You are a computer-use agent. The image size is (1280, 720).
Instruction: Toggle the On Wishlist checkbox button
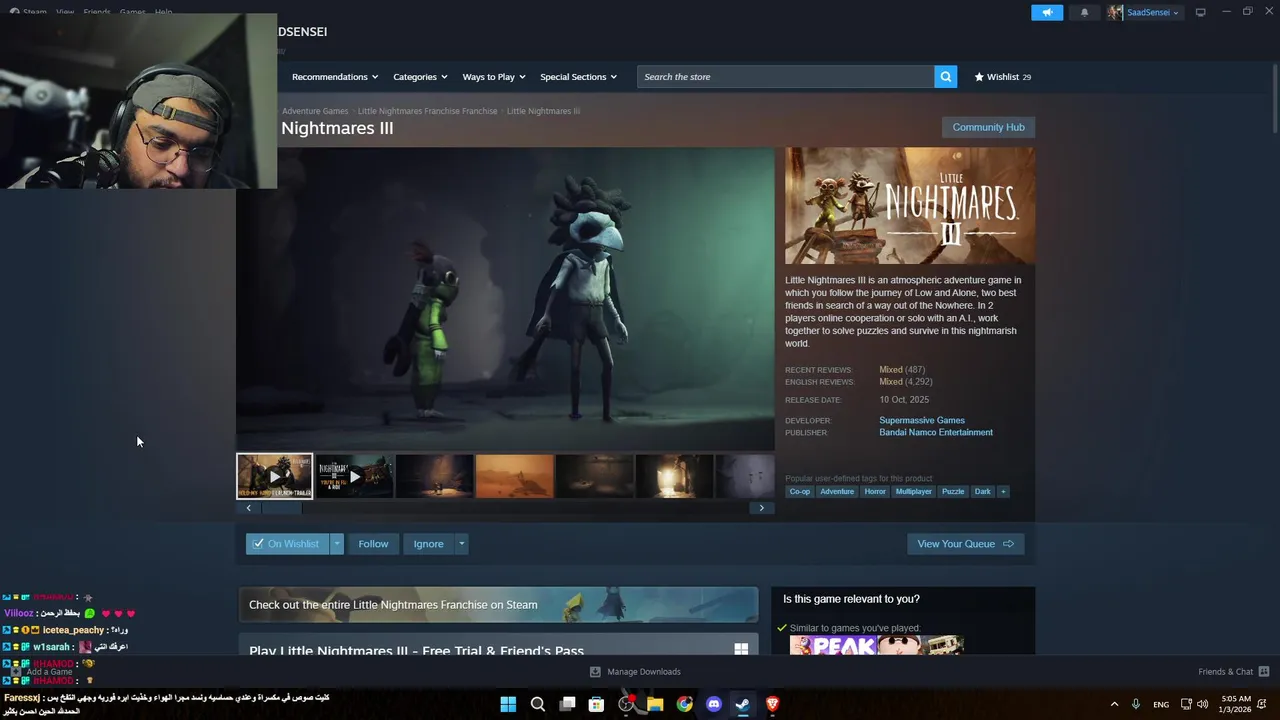pos(287,544)
